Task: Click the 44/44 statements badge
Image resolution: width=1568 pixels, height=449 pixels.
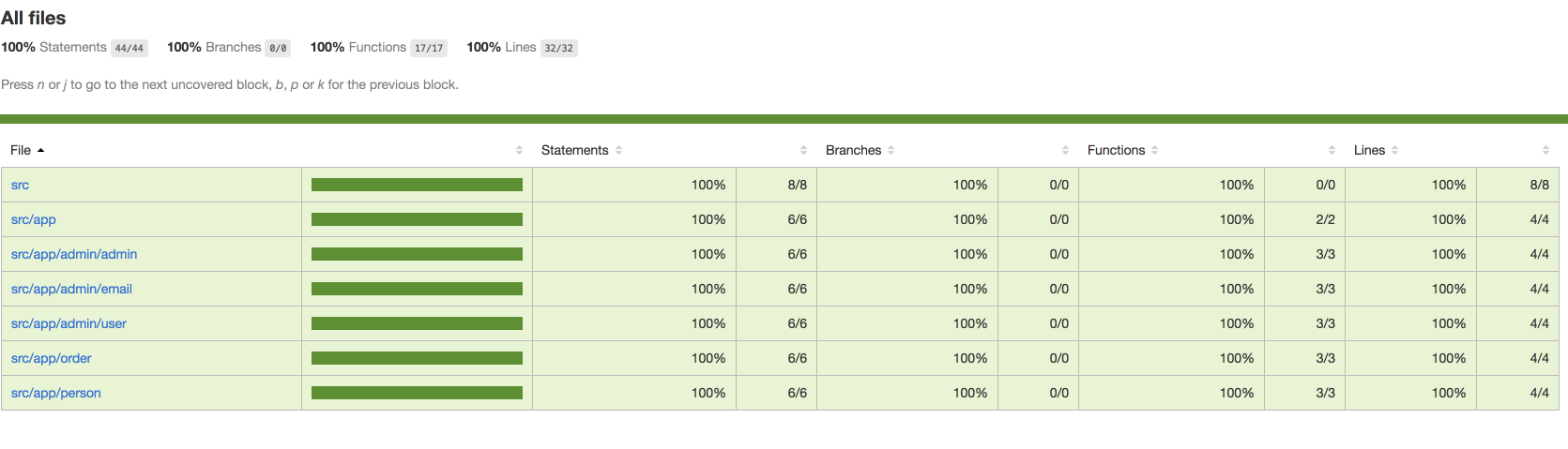Action: pos(129,48)
